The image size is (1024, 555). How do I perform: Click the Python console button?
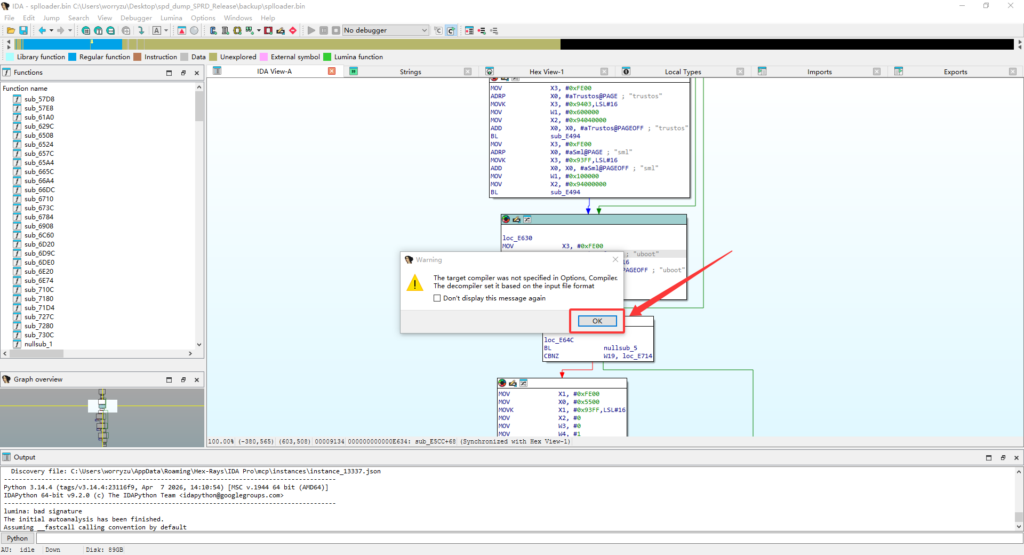click(x=17, y=539)
